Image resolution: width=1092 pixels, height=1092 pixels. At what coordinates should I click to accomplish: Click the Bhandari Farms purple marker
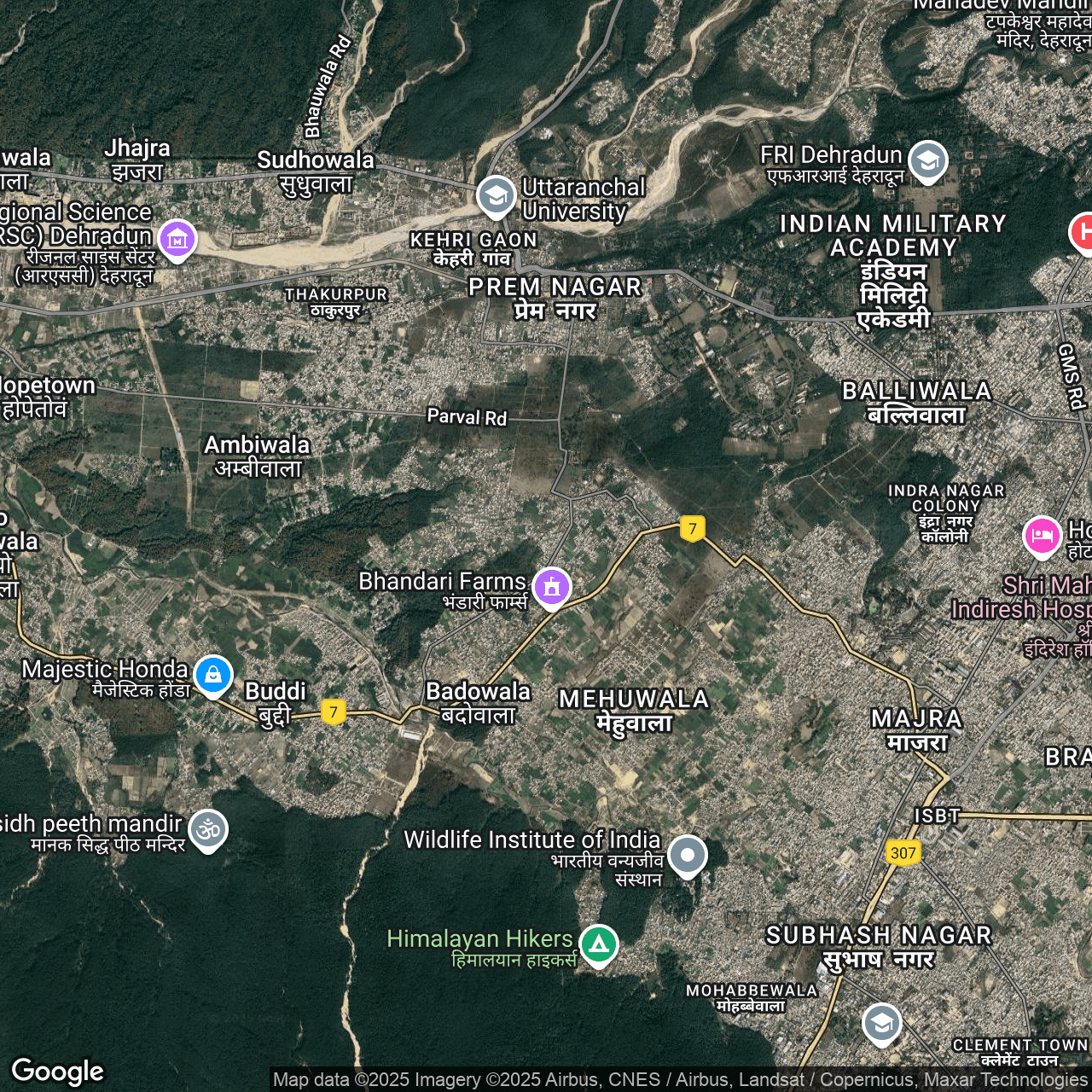(552, 587)
